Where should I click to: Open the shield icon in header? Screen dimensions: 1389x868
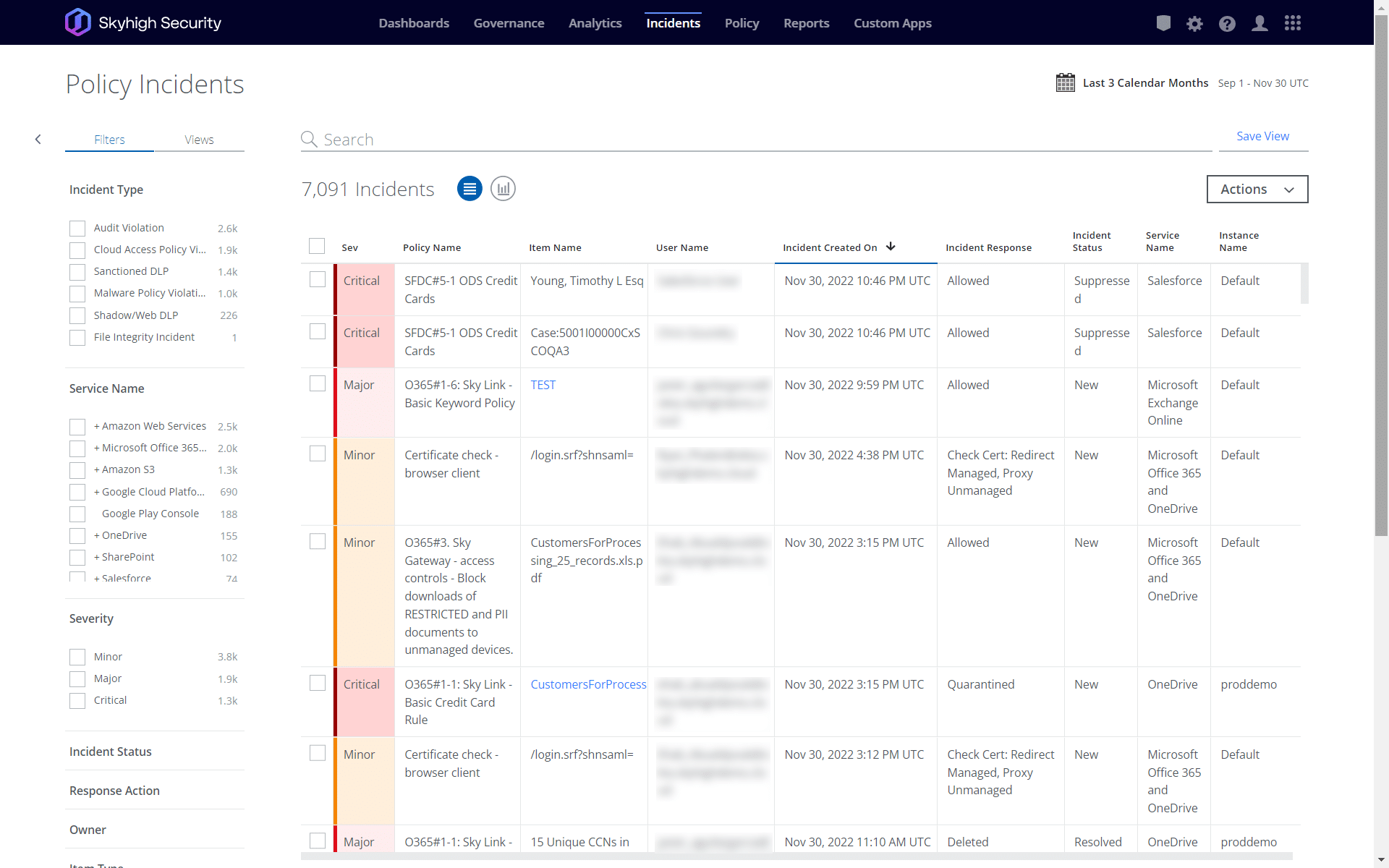(1163, 23)
